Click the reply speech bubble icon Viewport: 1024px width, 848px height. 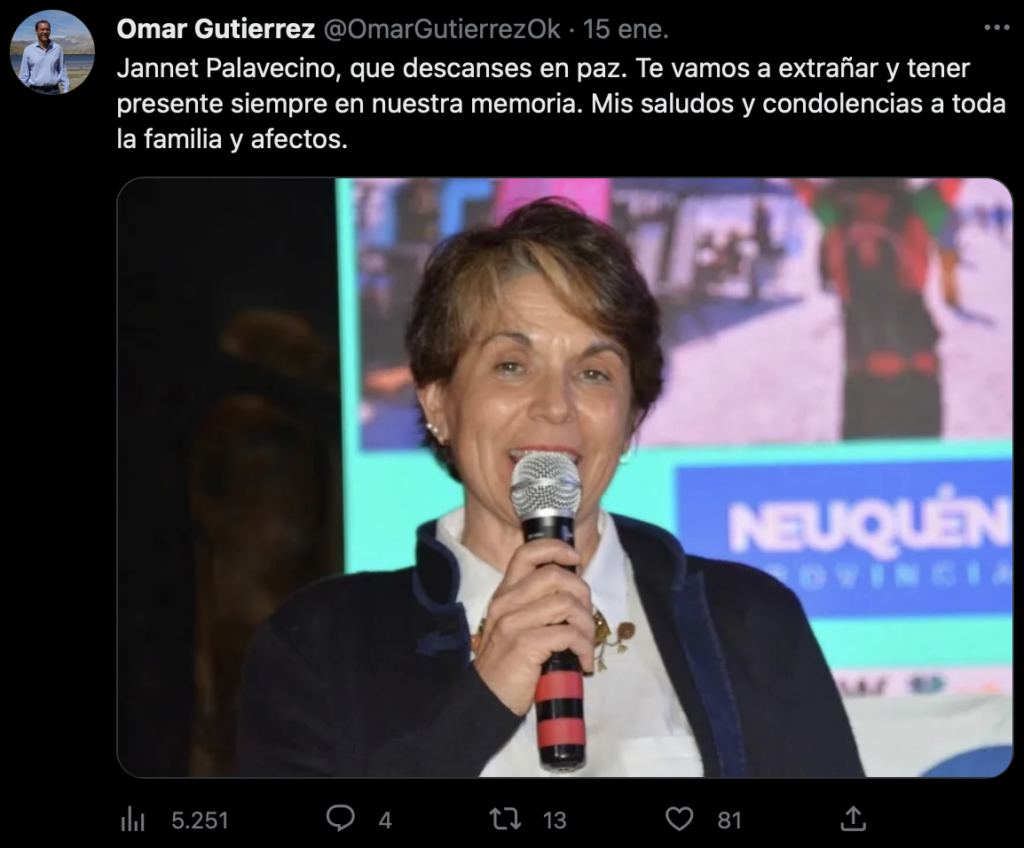[340, 819]
